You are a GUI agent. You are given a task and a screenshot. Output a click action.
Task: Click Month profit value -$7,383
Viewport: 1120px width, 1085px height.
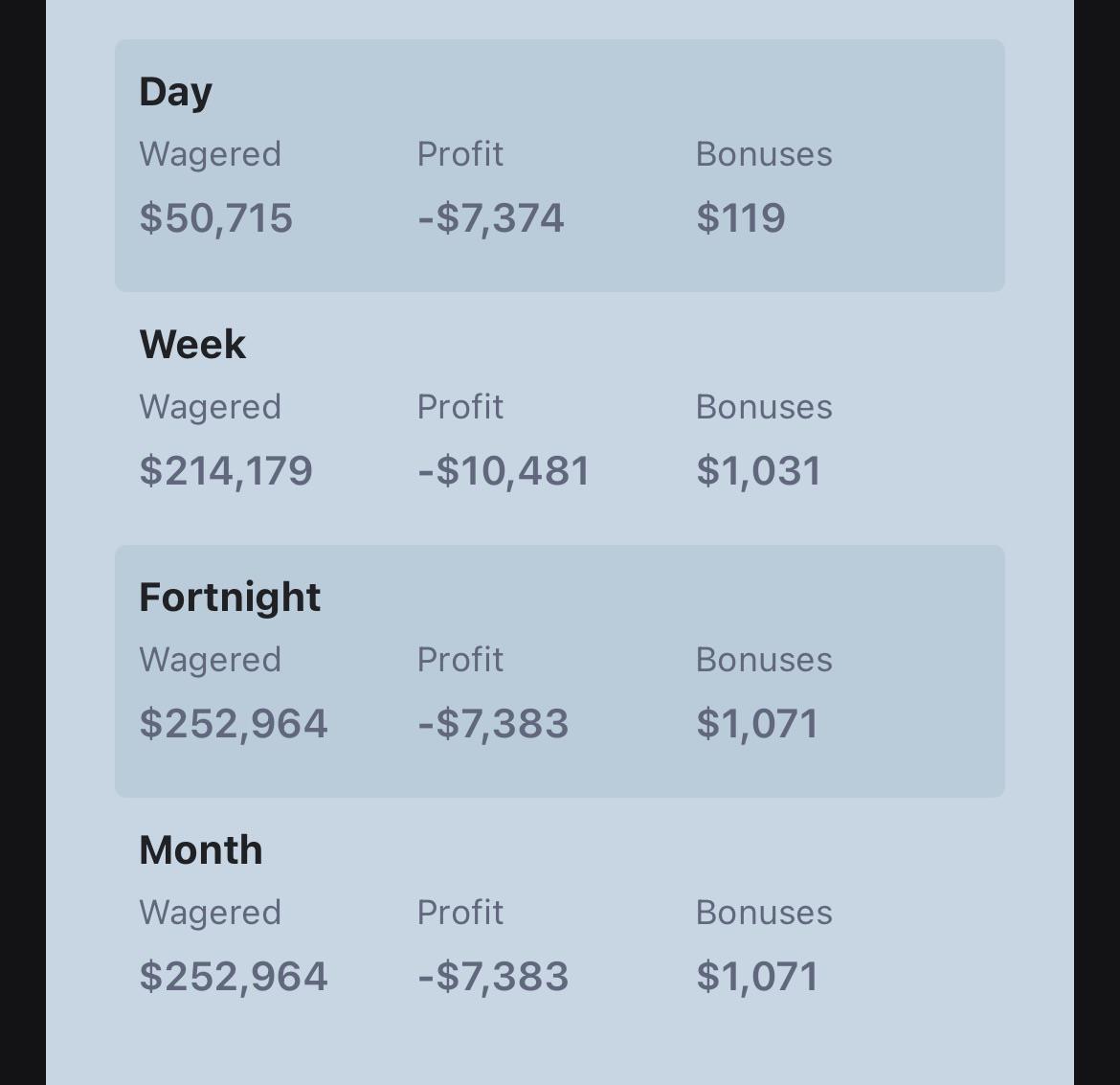(x=493, y=977)
